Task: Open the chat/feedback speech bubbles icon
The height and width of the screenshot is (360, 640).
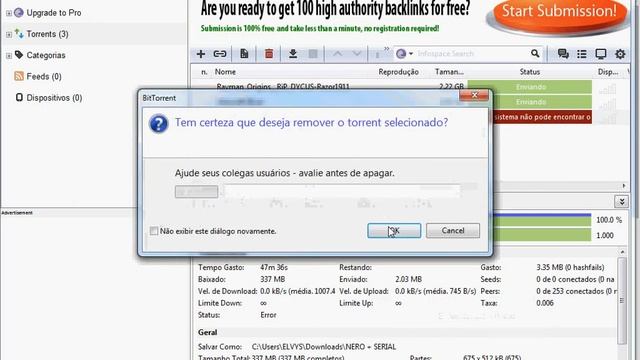Action: 563,54
